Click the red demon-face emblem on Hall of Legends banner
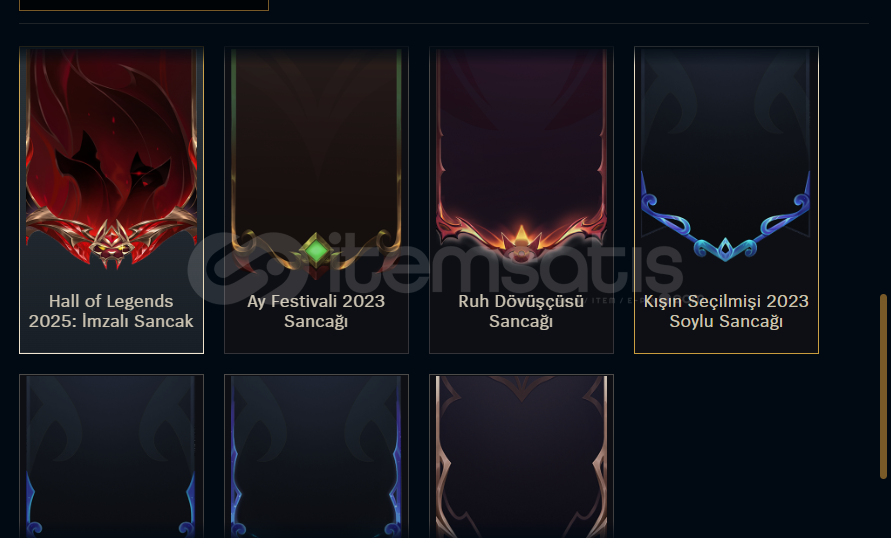Screen dimensions: 891x538 [x=112, y=243]
